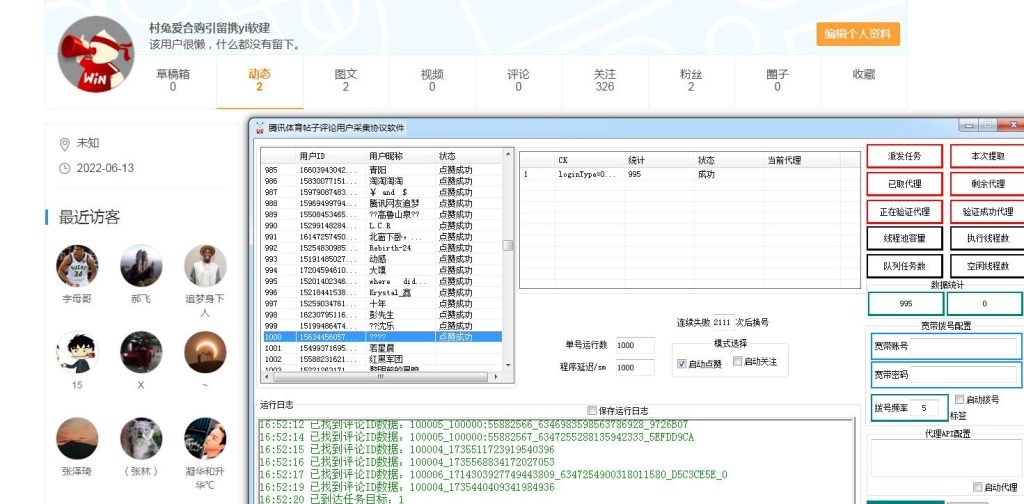Open visitor 张泽琦's sunset avatar
The height and width of the screenshot is (504, 1024).
click(x=77, y=438)
